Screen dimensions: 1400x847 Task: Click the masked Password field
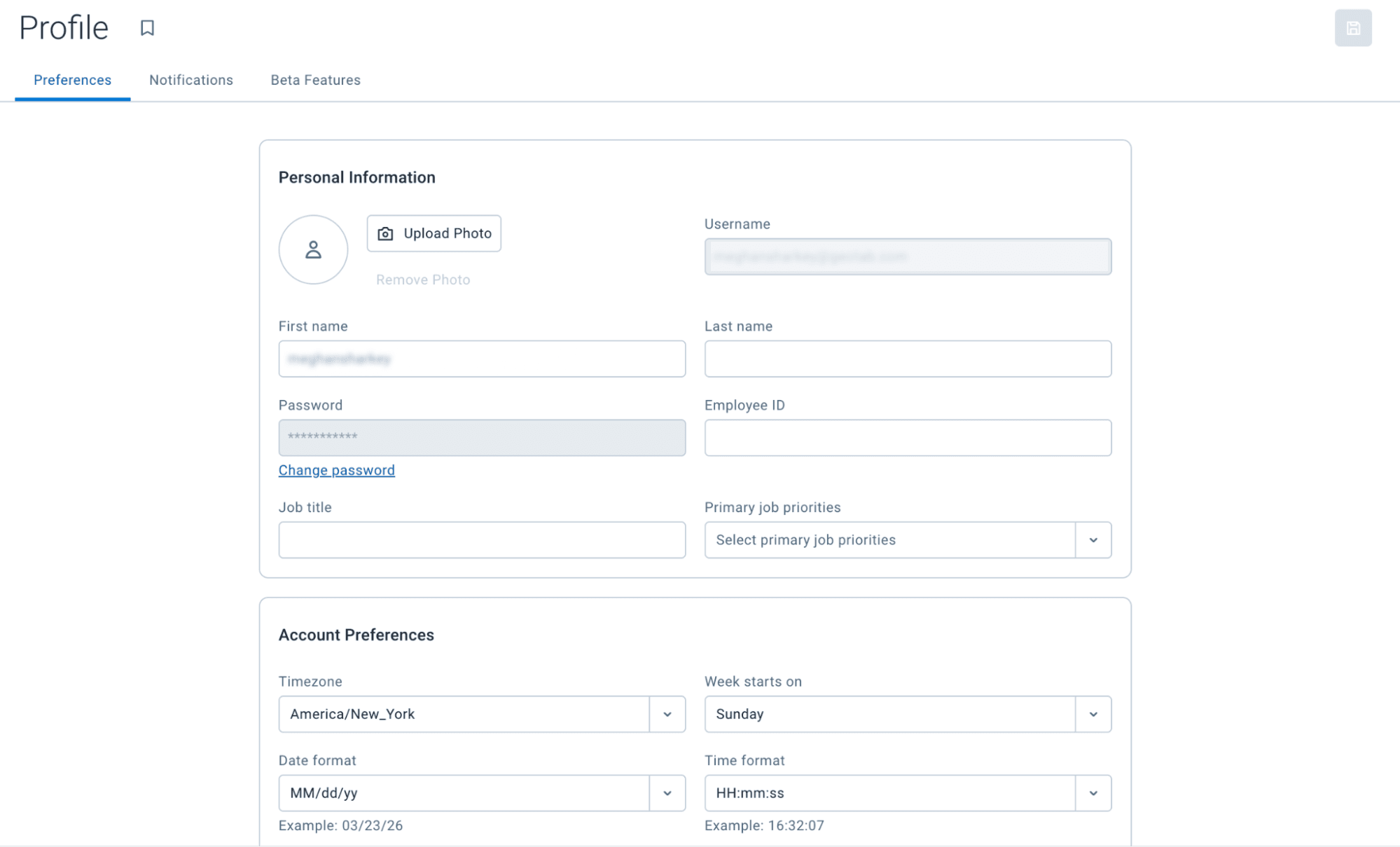[x=482, y=437]
